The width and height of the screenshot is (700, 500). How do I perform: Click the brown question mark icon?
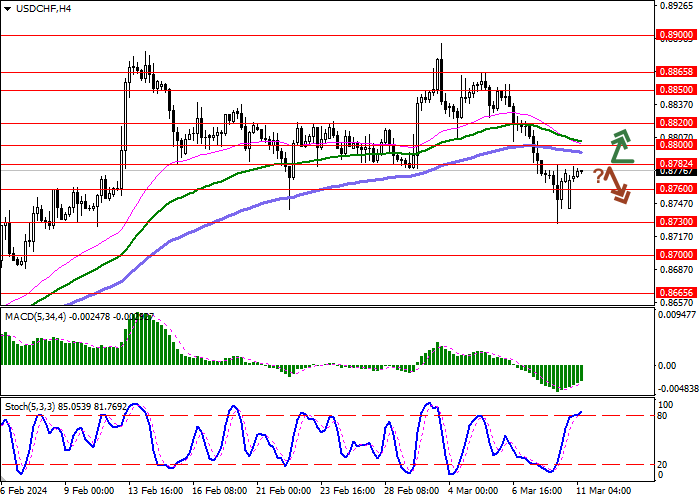click(598, 176)
